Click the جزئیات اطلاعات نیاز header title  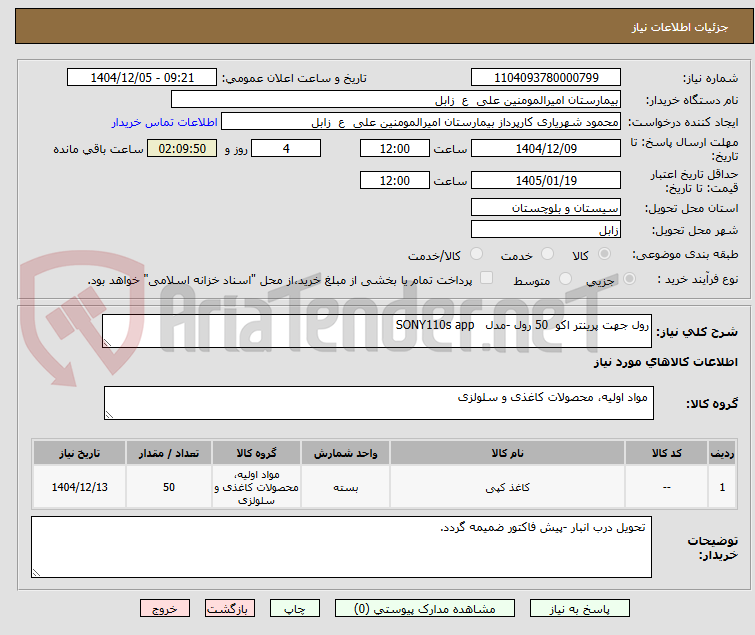pos(680,27)
